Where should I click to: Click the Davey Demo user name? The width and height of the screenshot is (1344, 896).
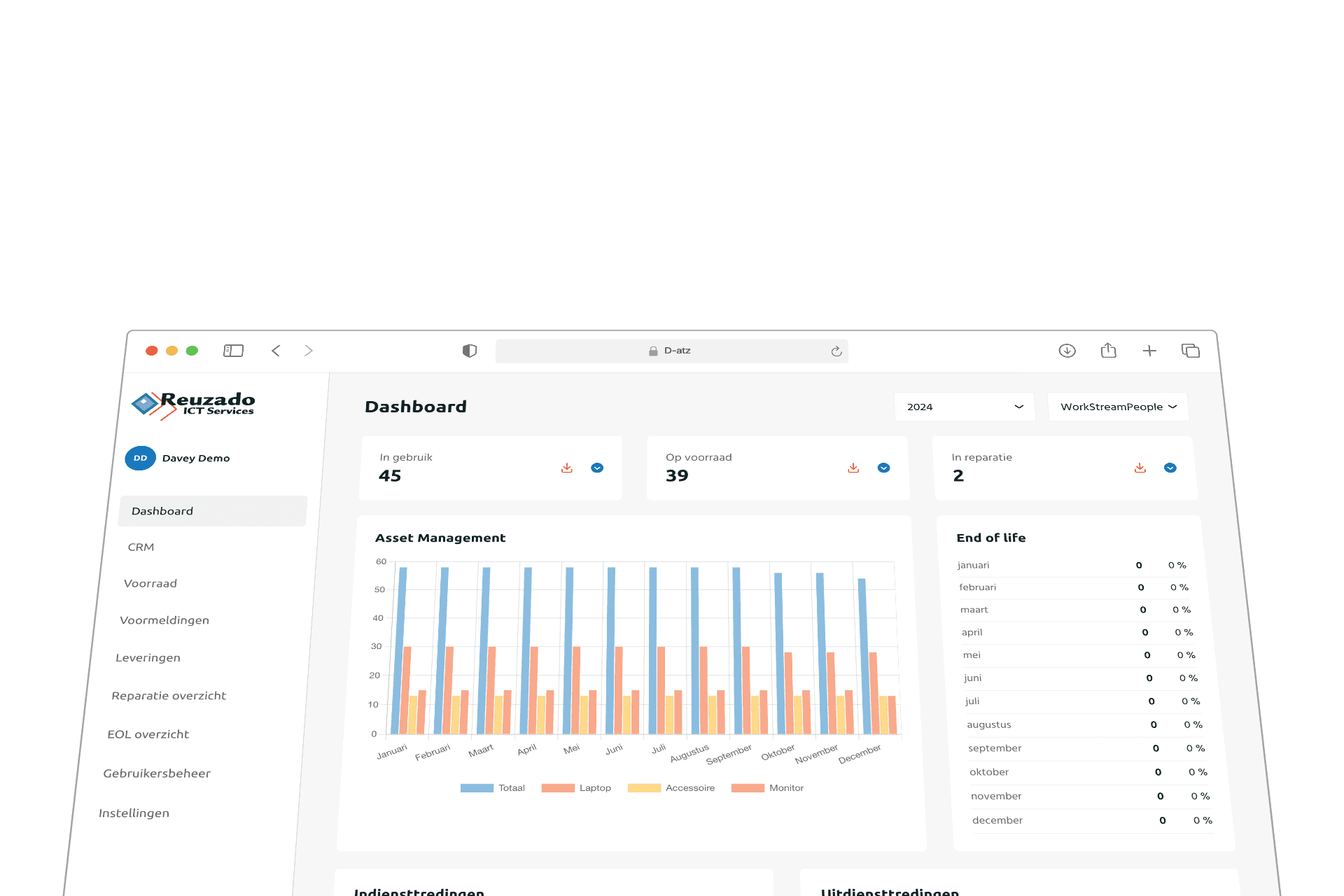tap(196, 458)
